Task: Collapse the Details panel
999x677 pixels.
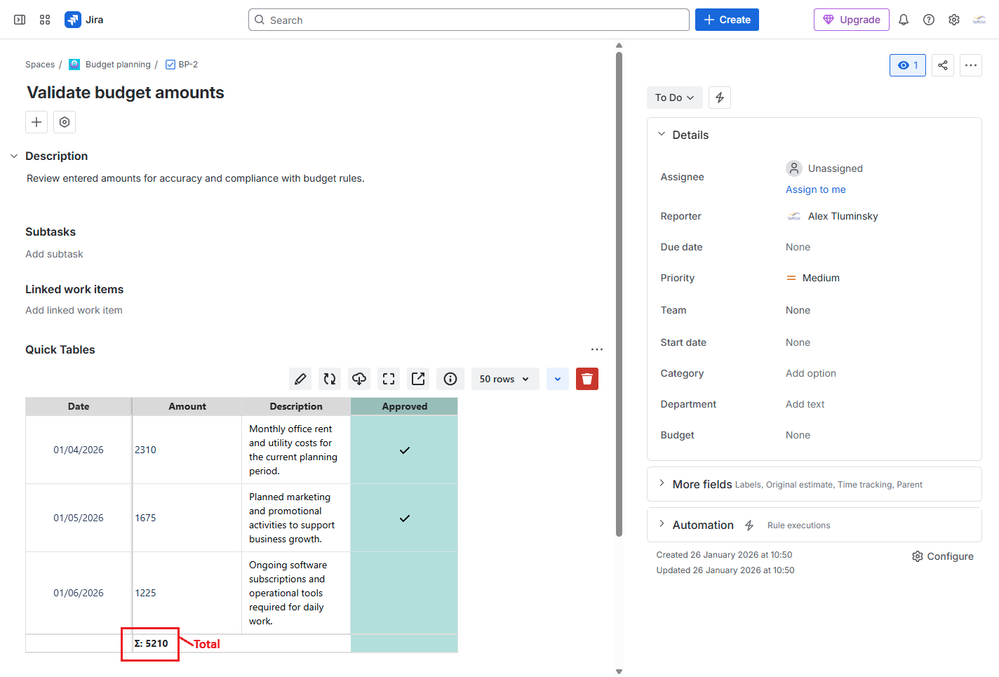Action: pyautogui.click(x=661, y=134)
